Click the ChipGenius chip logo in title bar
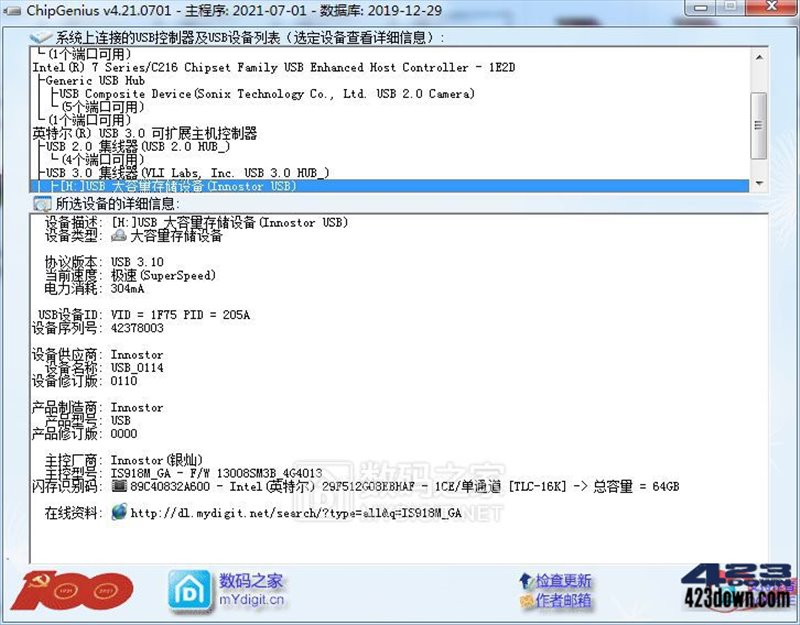800x625 pixels. tap(14, 10)
